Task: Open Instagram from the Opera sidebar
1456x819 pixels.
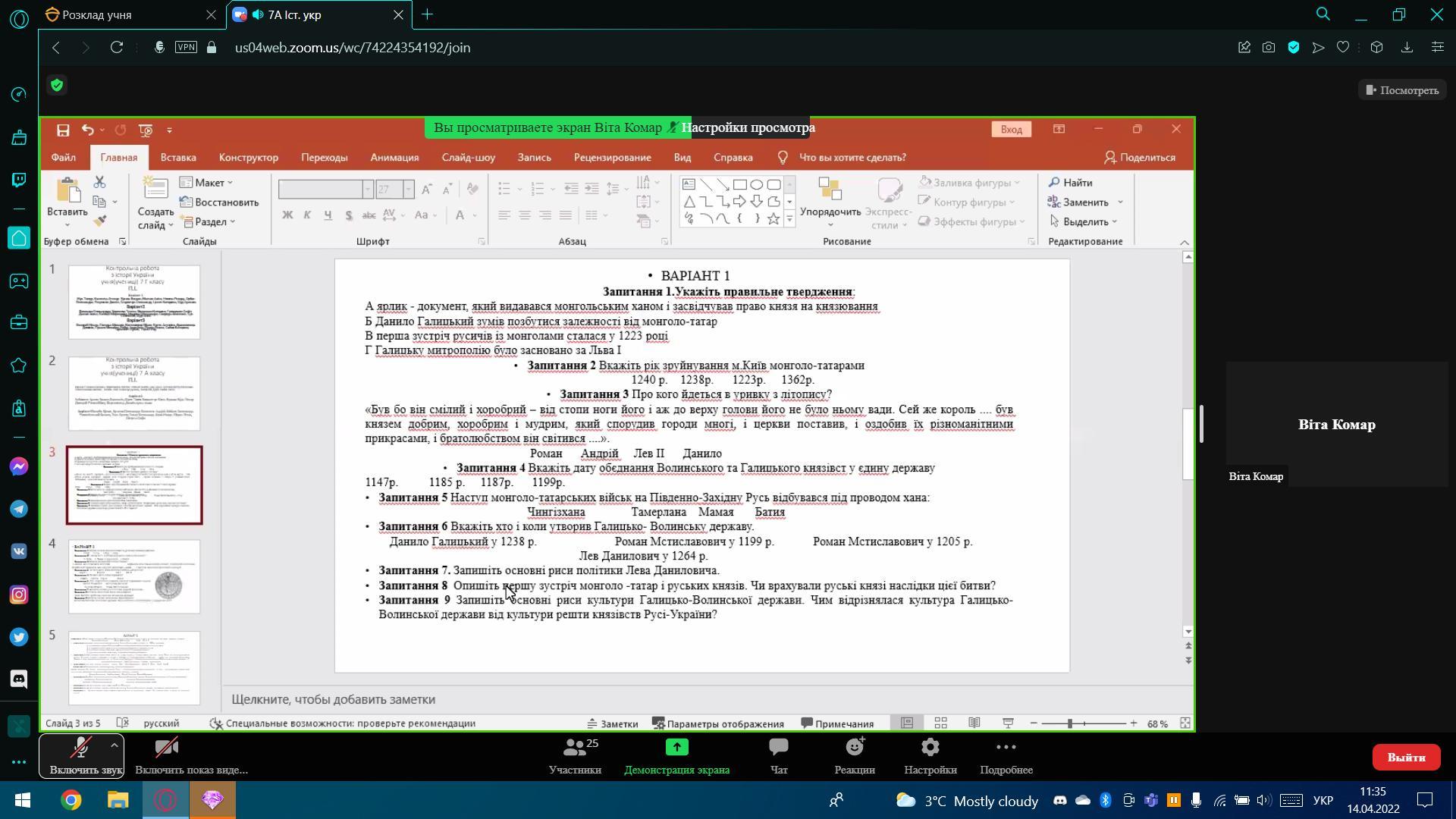Action: (x=19, y=595)
